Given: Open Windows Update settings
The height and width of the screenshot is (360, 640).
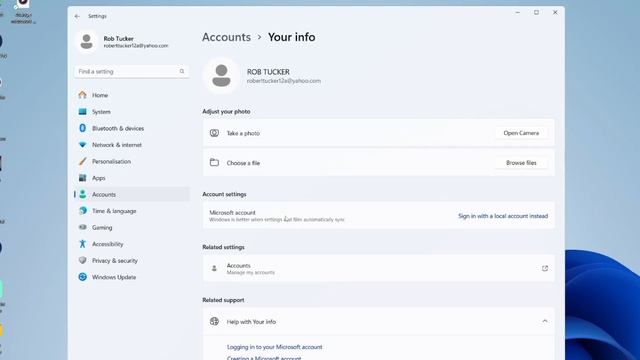Looking at the screenshot, I should click(132, 277).
